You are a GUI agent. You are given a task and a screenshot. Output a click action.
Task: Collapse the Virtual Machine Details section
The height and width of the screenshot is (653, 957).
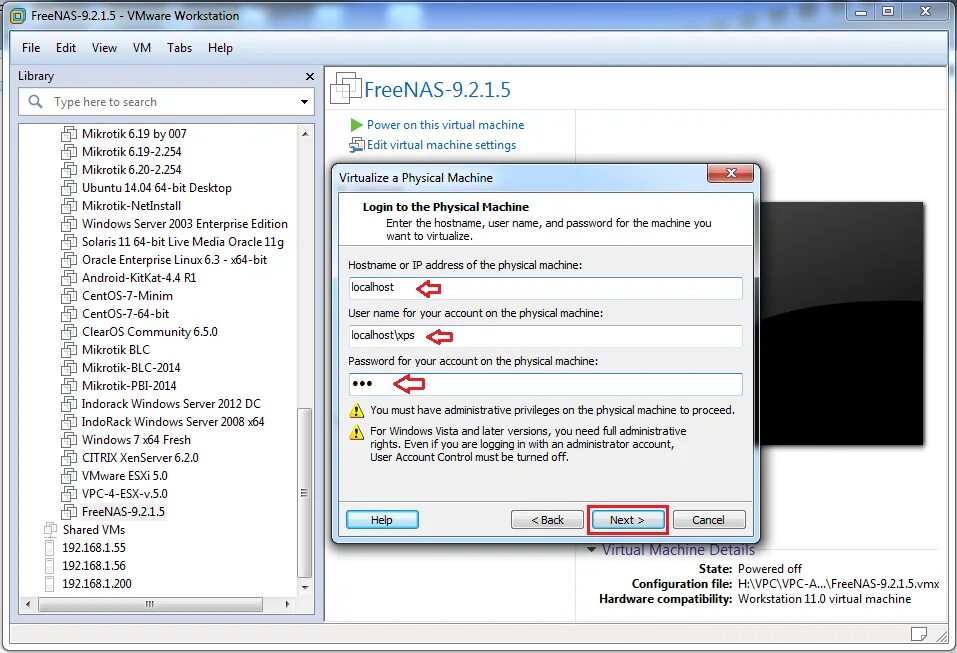tap(591, 550)
